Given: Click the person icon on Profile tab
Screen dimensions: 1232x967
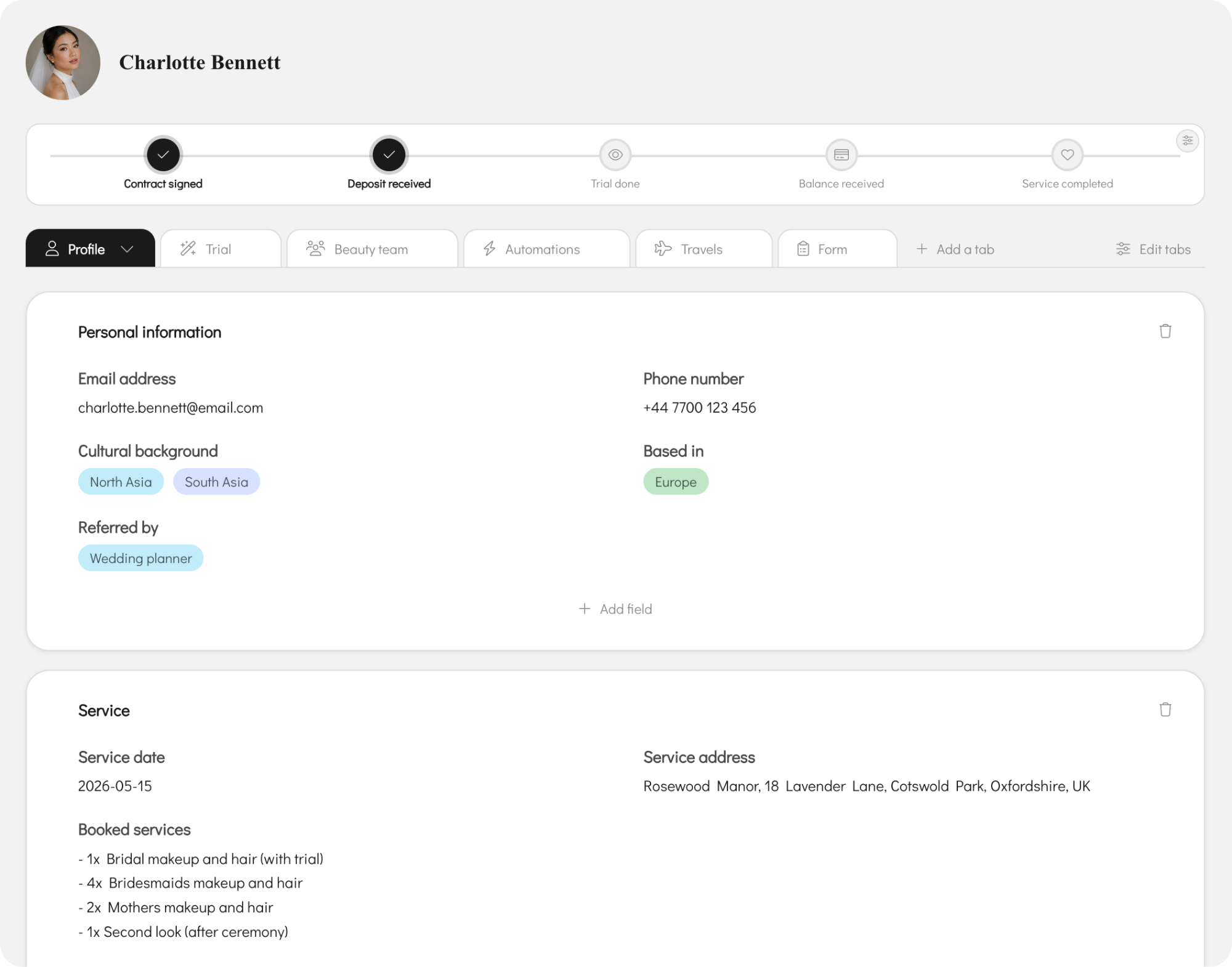Looking at the screenshot, I should click(52, 249).
